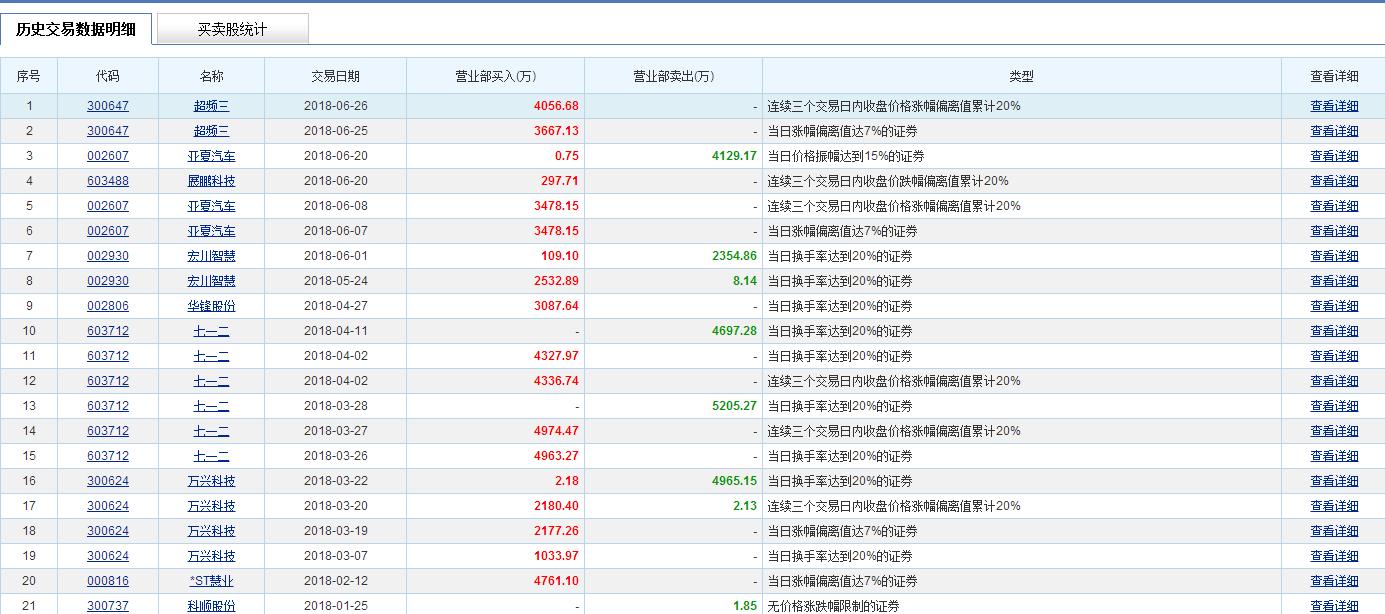This screenshot has height=614, width=1385.
Task: Click the 亚夏汽车 stock name link
Action: click(211, 155)
